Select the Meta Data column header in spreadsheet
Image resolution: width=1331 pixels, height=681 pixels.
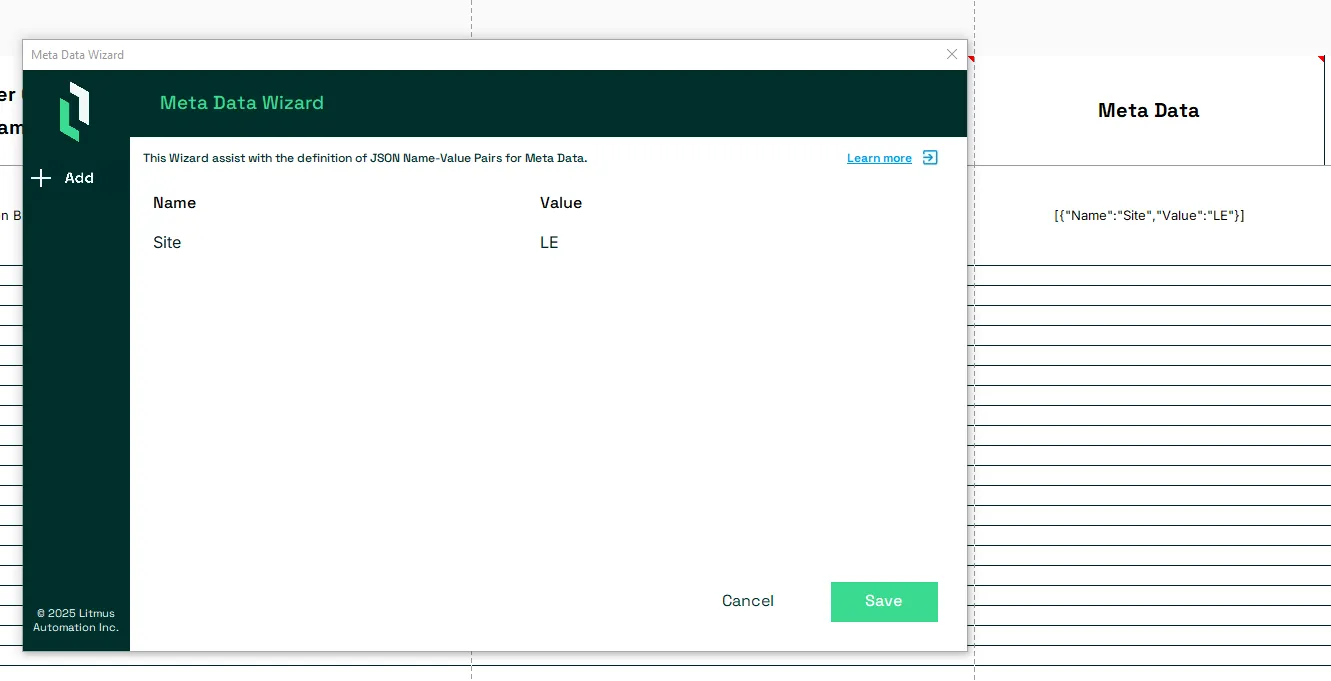point(1149,110)
